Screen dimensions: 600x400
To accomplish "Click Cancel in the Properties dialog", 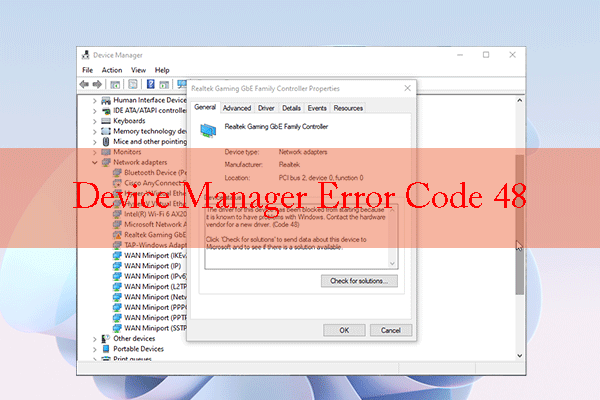I will pyautogui.click(x=391, y=330).
